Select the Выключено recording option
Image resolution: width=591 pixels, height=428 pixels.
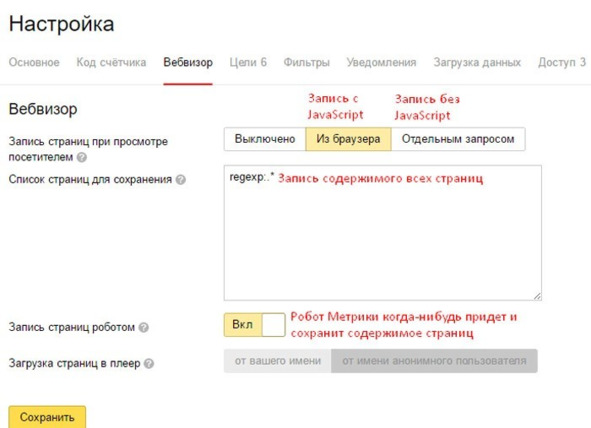265,139
